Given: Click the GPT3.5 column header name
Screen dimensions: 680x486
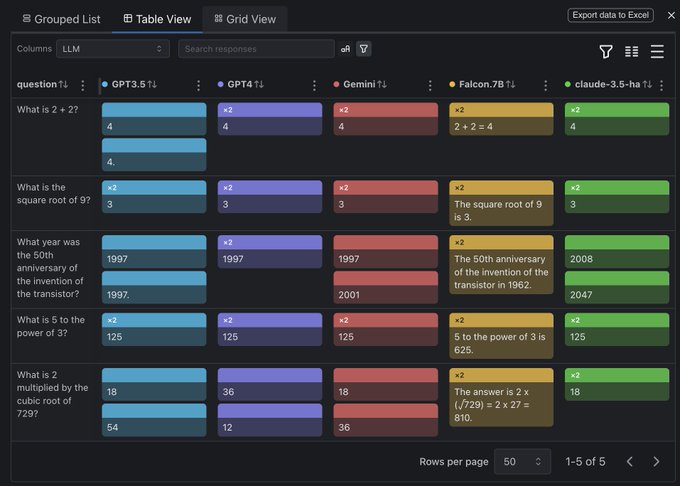Looking at the screenshot, I should click(x=128, y=84).
